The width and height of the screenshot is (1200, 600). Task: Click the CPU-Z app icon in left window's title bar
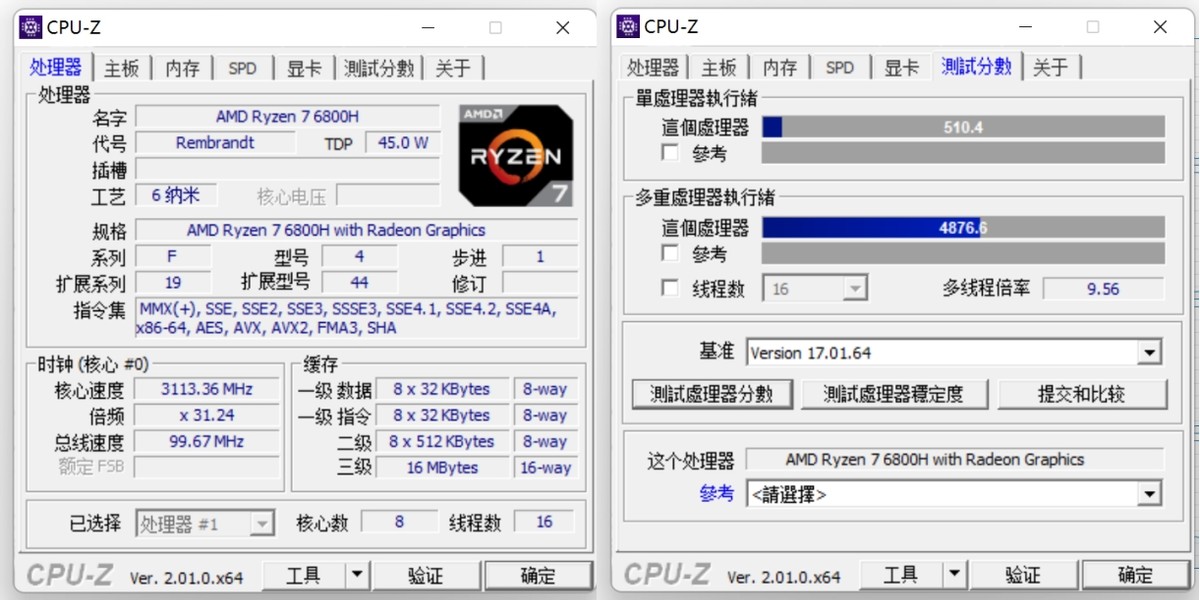coord(29,27)
